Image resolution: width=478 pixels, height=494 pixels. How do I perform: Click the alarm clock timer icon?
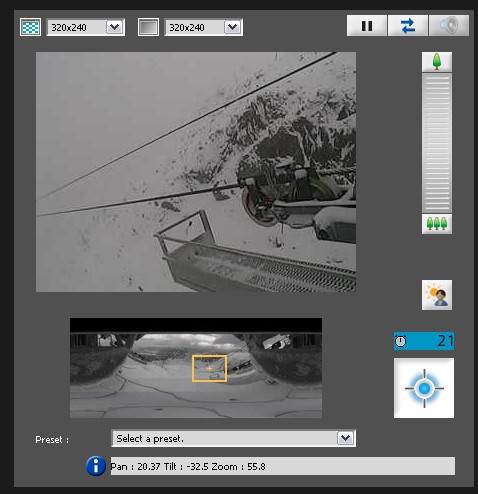[400, 341]
